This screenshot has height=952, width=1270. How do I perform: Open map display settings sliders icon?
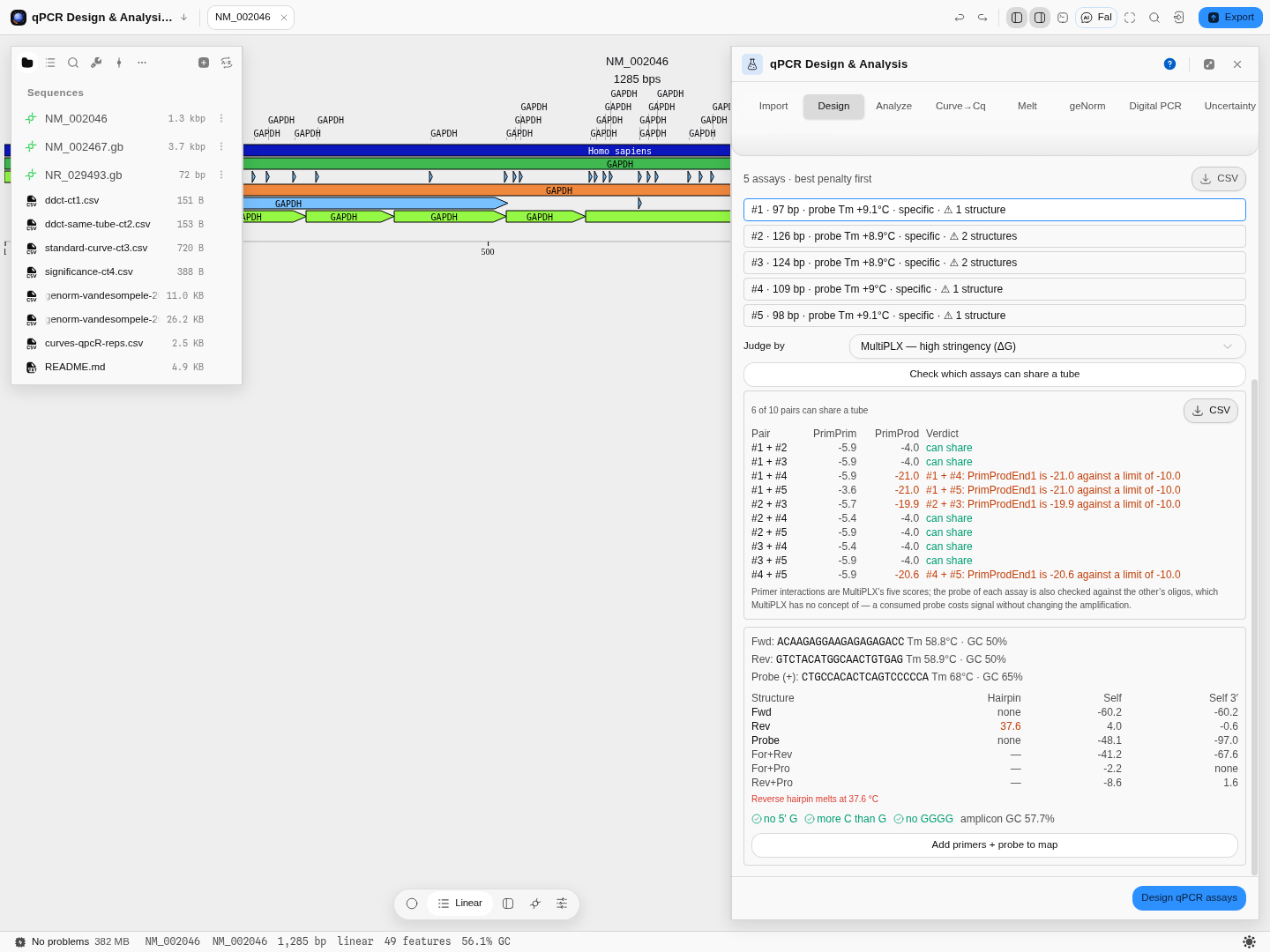[x=562, y=904]
